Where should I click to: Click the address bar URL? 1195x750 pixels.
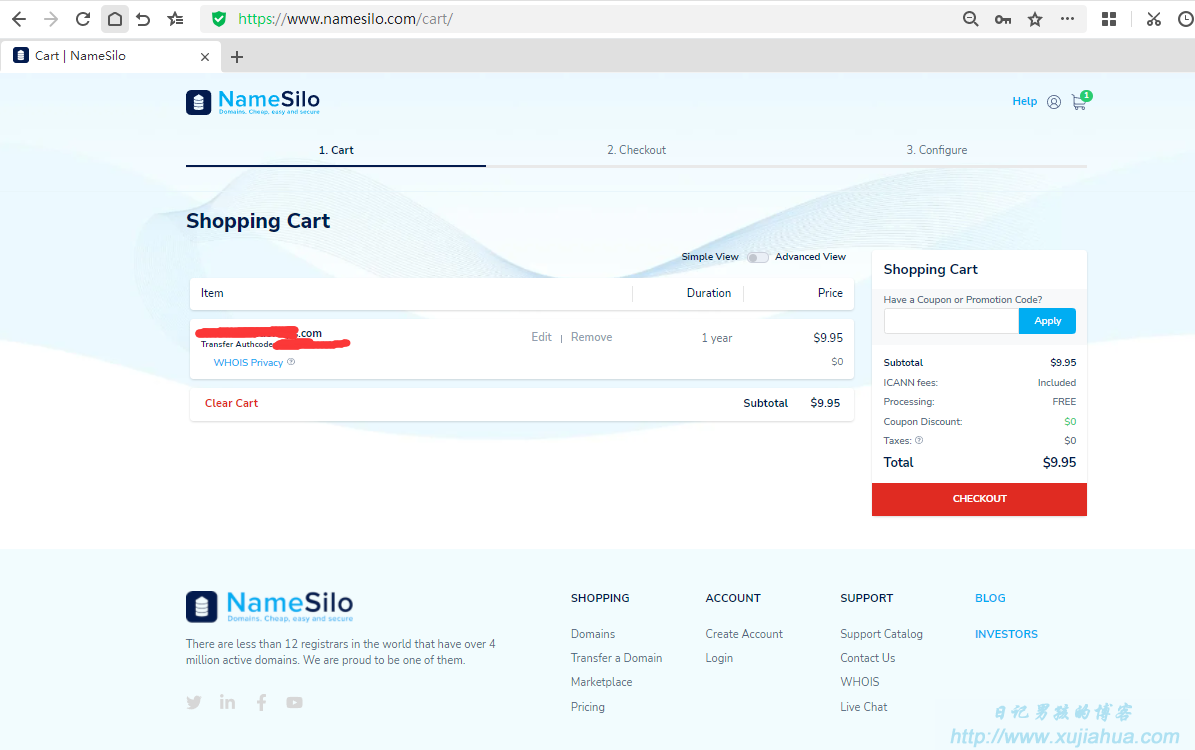[x=345, y=19]
